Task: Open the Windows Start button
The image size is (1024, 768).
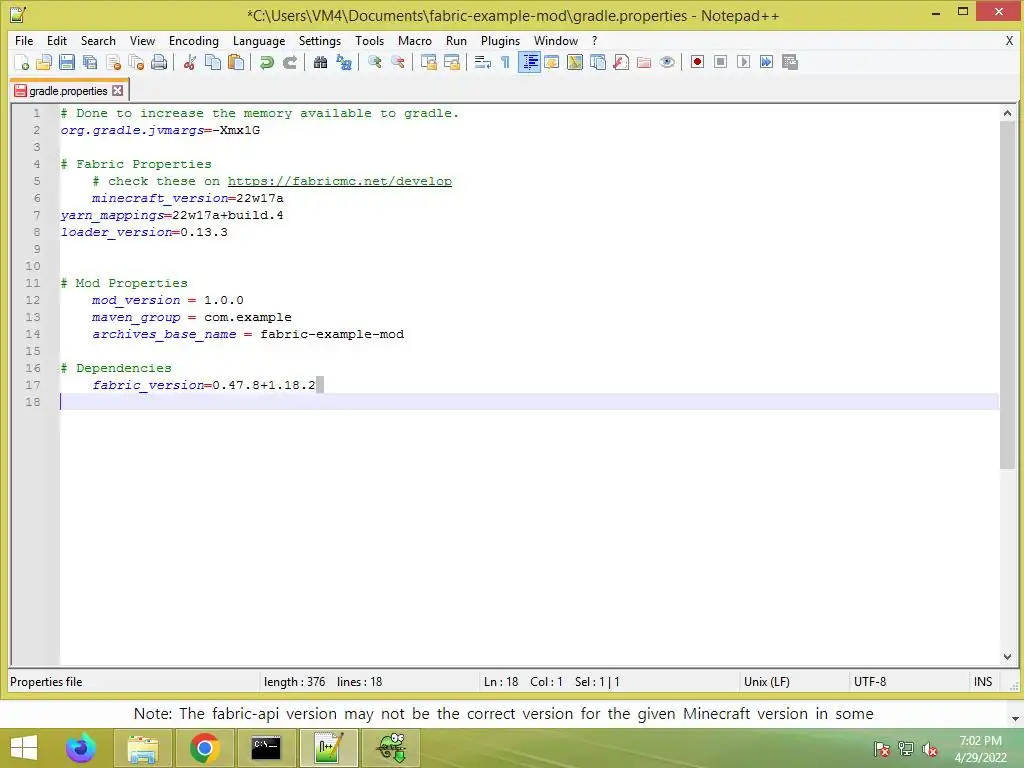Action: tap(24, 748)
